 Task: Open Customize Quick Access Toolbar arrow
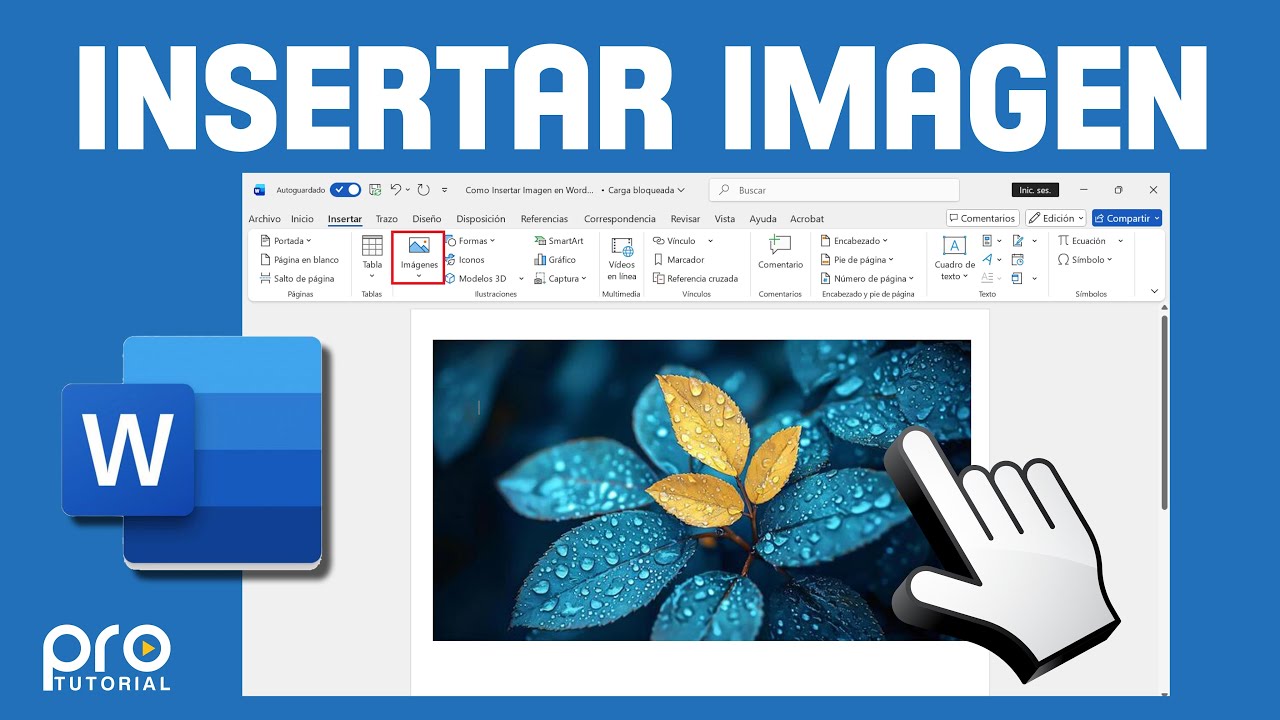445,190
